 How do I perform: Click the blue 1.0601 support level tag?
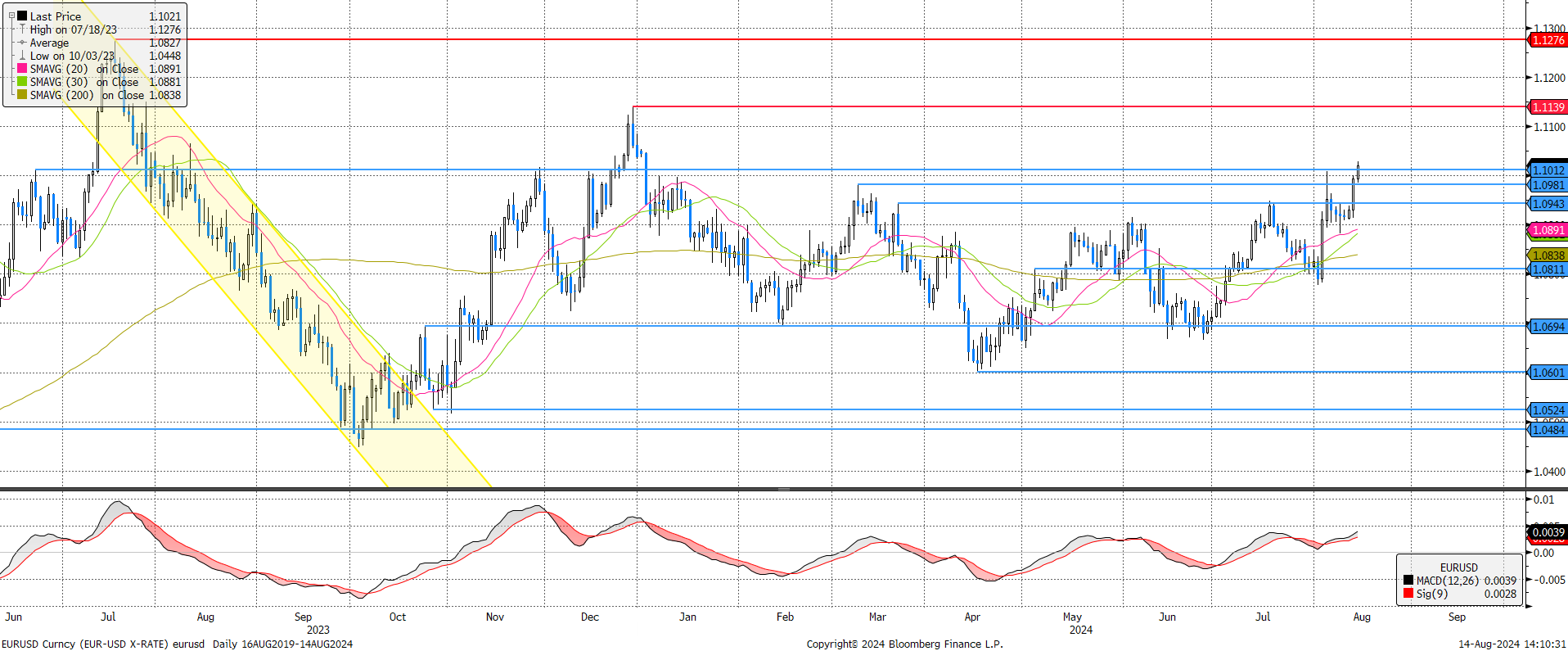point(1548,373)
